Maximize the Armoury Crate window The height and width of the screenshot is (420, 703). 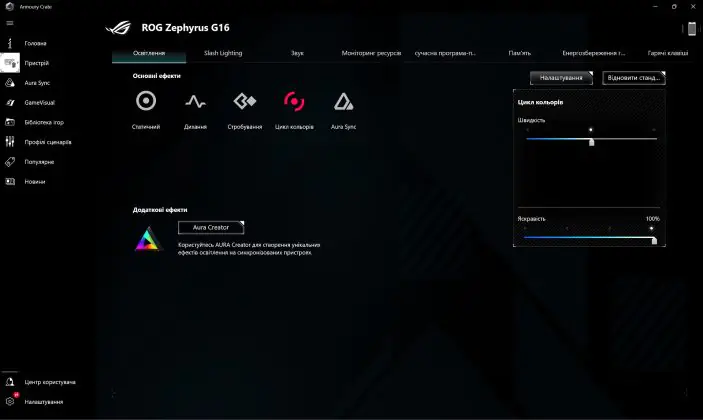pos(674,7)
